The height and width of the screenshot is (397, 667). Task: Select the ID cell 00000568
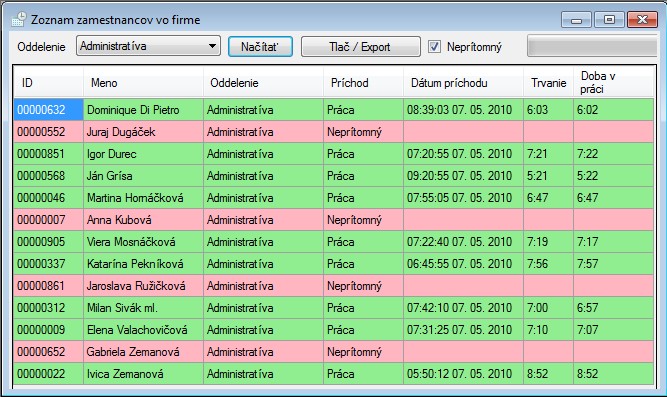(48, 176)
